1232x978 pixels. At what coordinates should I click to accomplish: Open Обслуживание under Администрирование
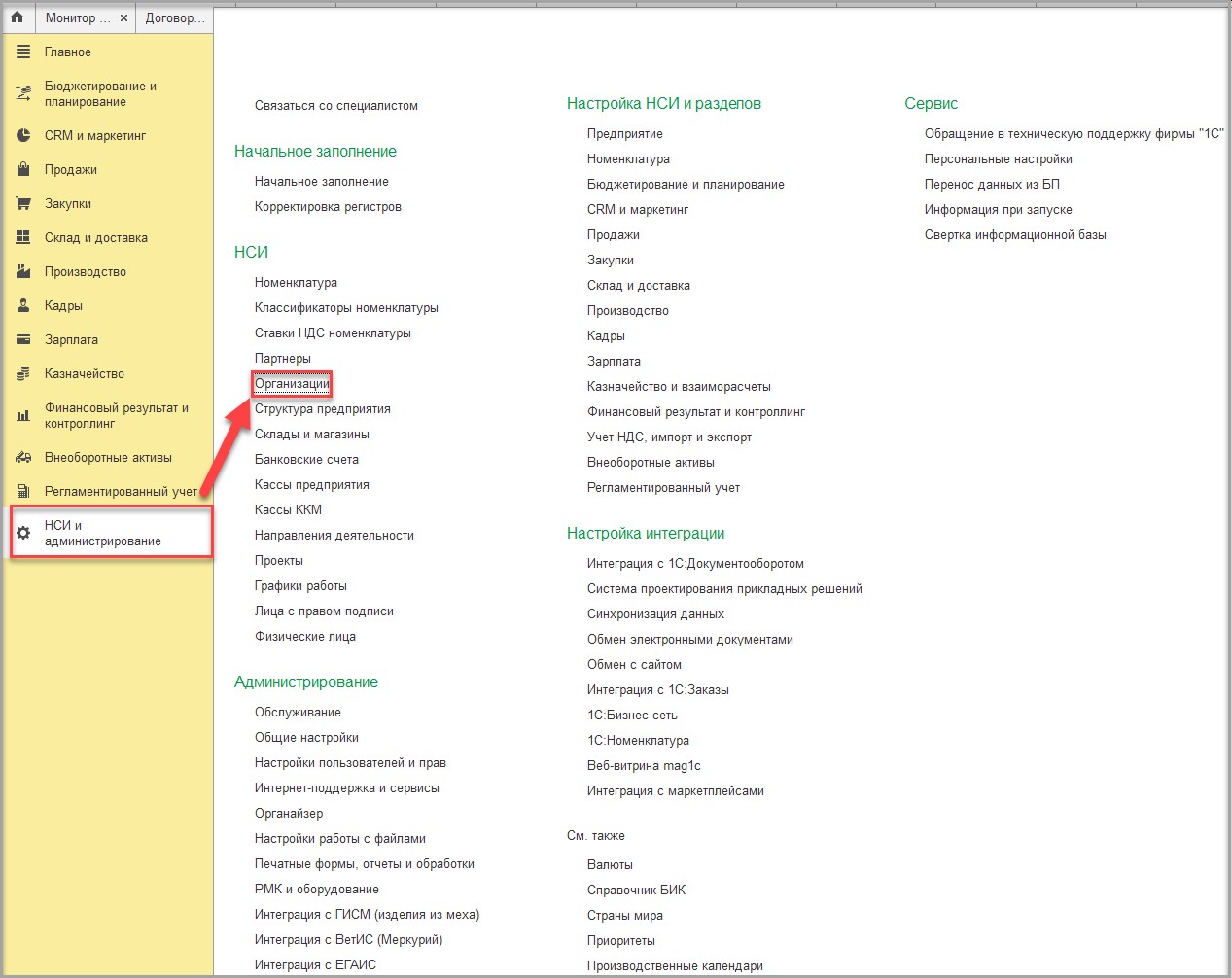pos(298,712)
